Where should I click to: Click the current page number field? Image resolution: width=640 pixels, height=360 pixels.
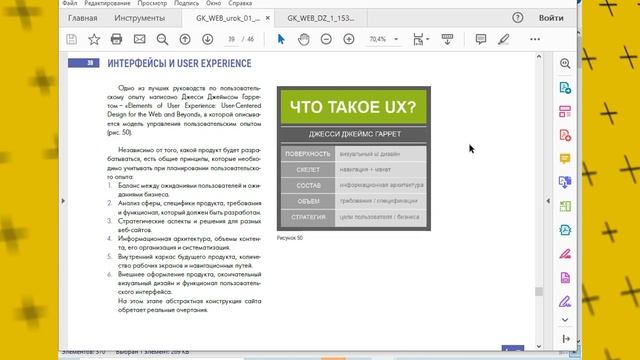[x=231, y=39]
